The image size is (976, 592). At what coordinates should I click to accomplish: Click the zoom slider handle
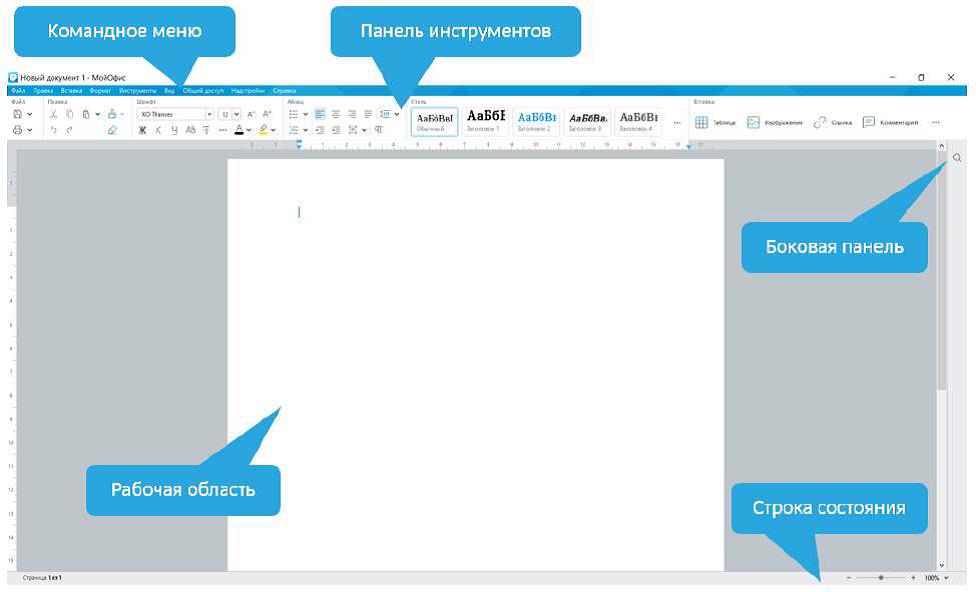(881, 578)
